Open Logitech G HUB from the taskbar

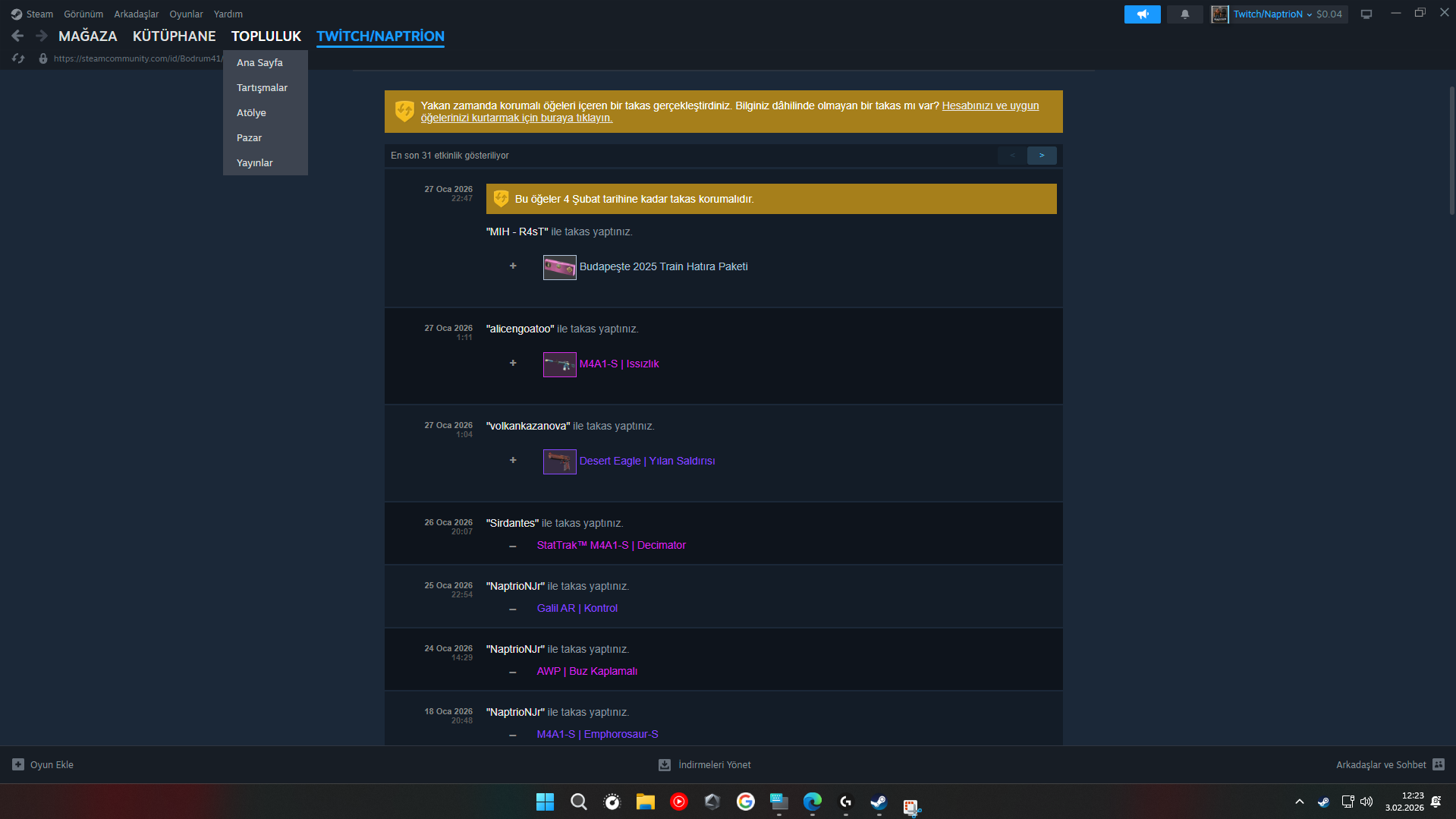(845, 802)
